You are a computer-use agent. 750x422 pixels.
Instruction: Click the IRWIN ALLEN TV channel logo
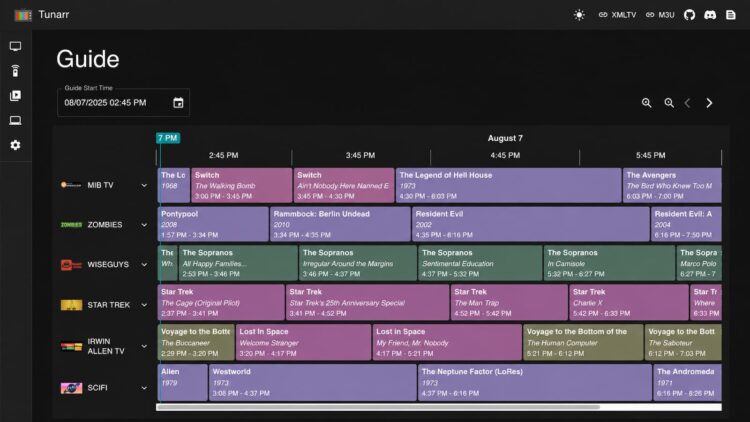click(71, 346)
